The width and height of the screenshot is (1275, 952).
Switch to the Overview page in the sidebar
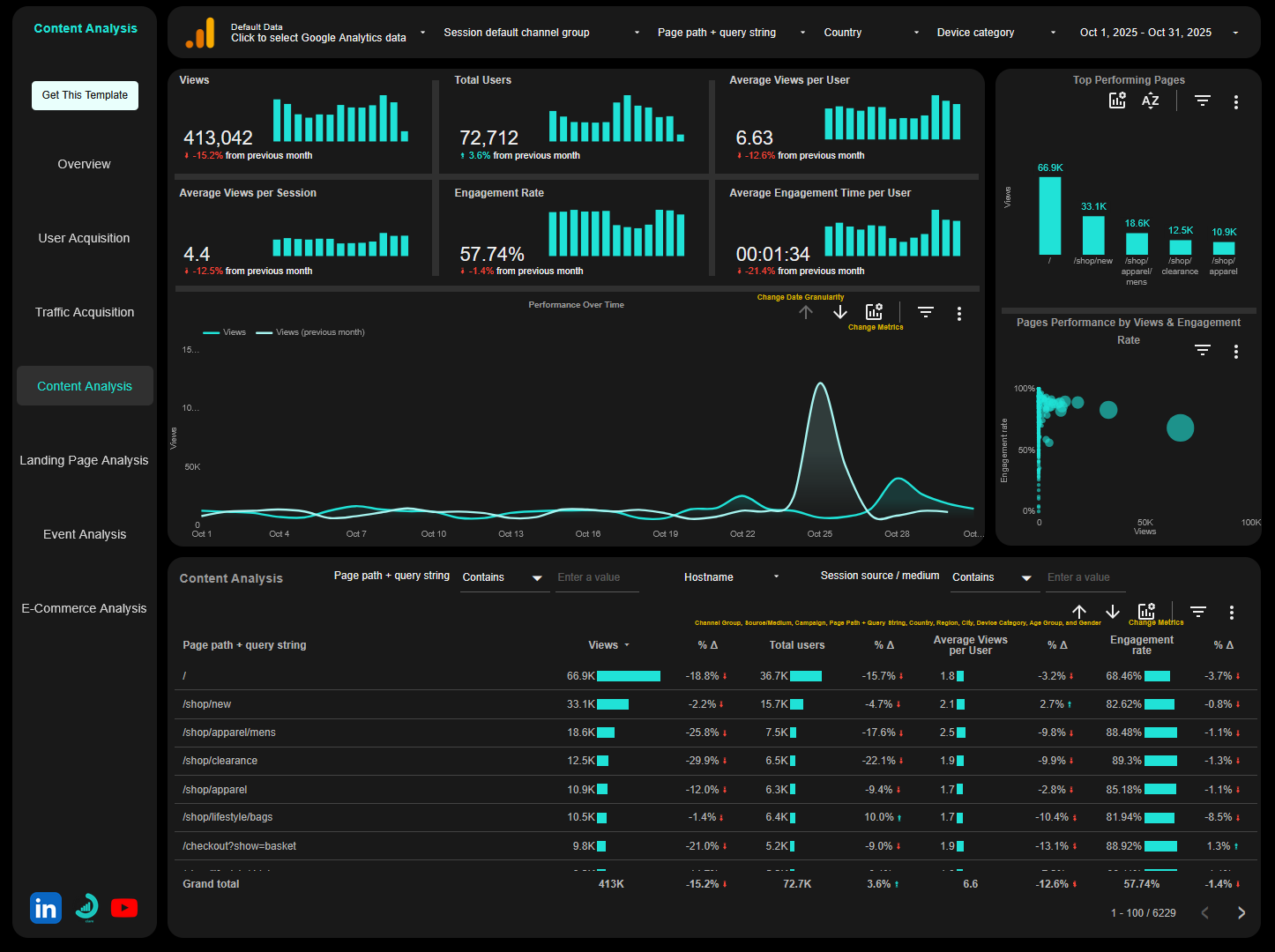(84, 164)
